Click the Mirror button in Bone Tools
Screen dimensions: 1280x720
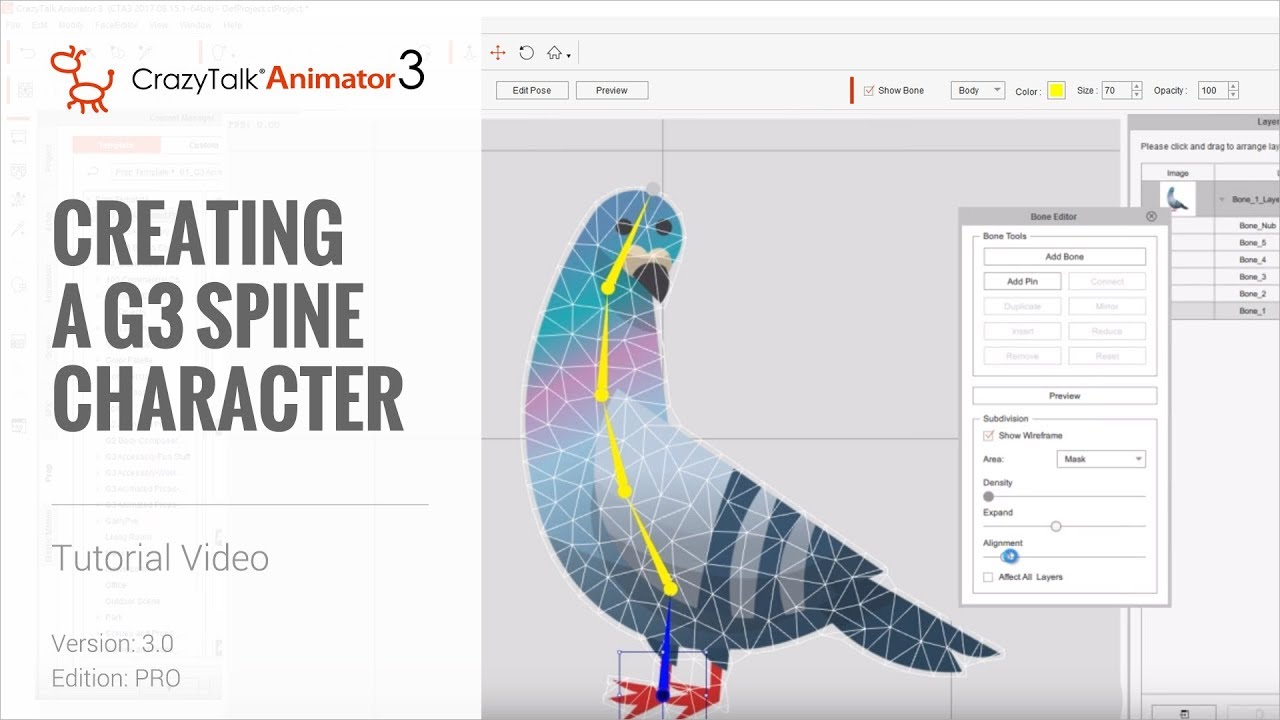point(1107,307)
